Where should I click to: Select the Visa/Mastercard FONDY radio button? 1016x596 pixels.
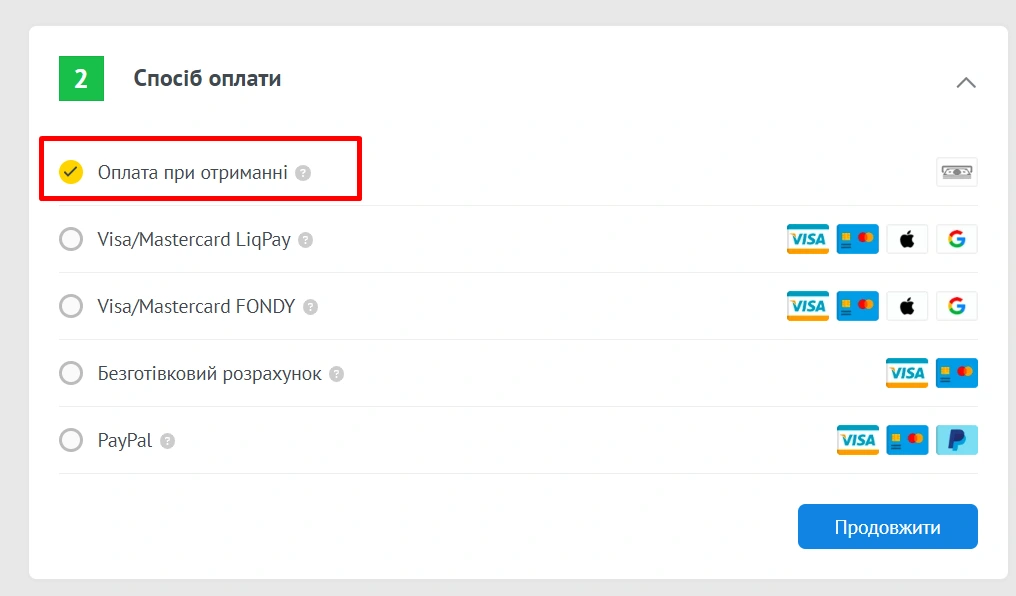click(x=71, y=306)
